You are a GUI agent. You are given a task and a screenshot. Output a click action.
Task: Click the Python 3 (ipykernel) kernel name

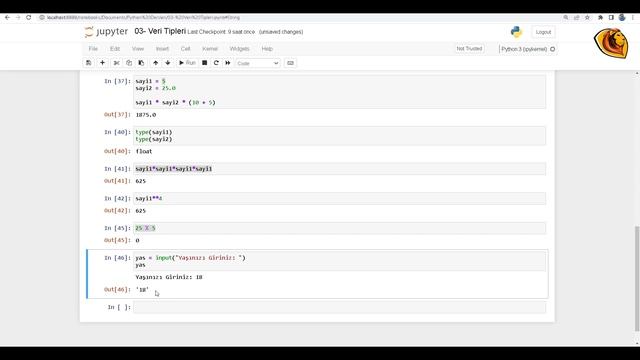point(524,49)
